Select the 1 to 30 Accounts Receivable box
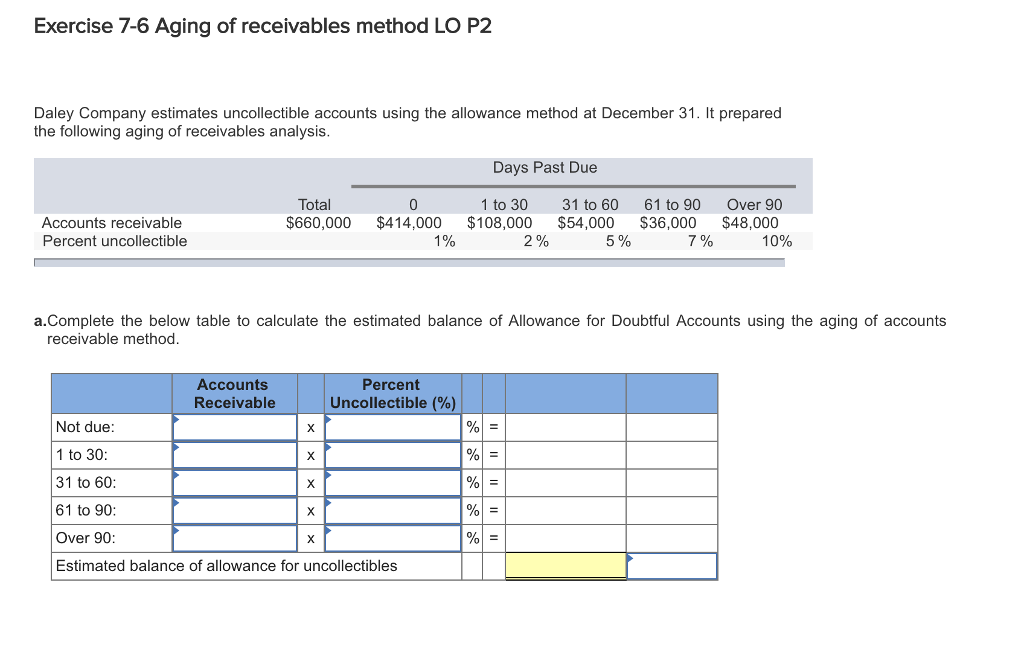1024x670 pixels. coord(233,454)
